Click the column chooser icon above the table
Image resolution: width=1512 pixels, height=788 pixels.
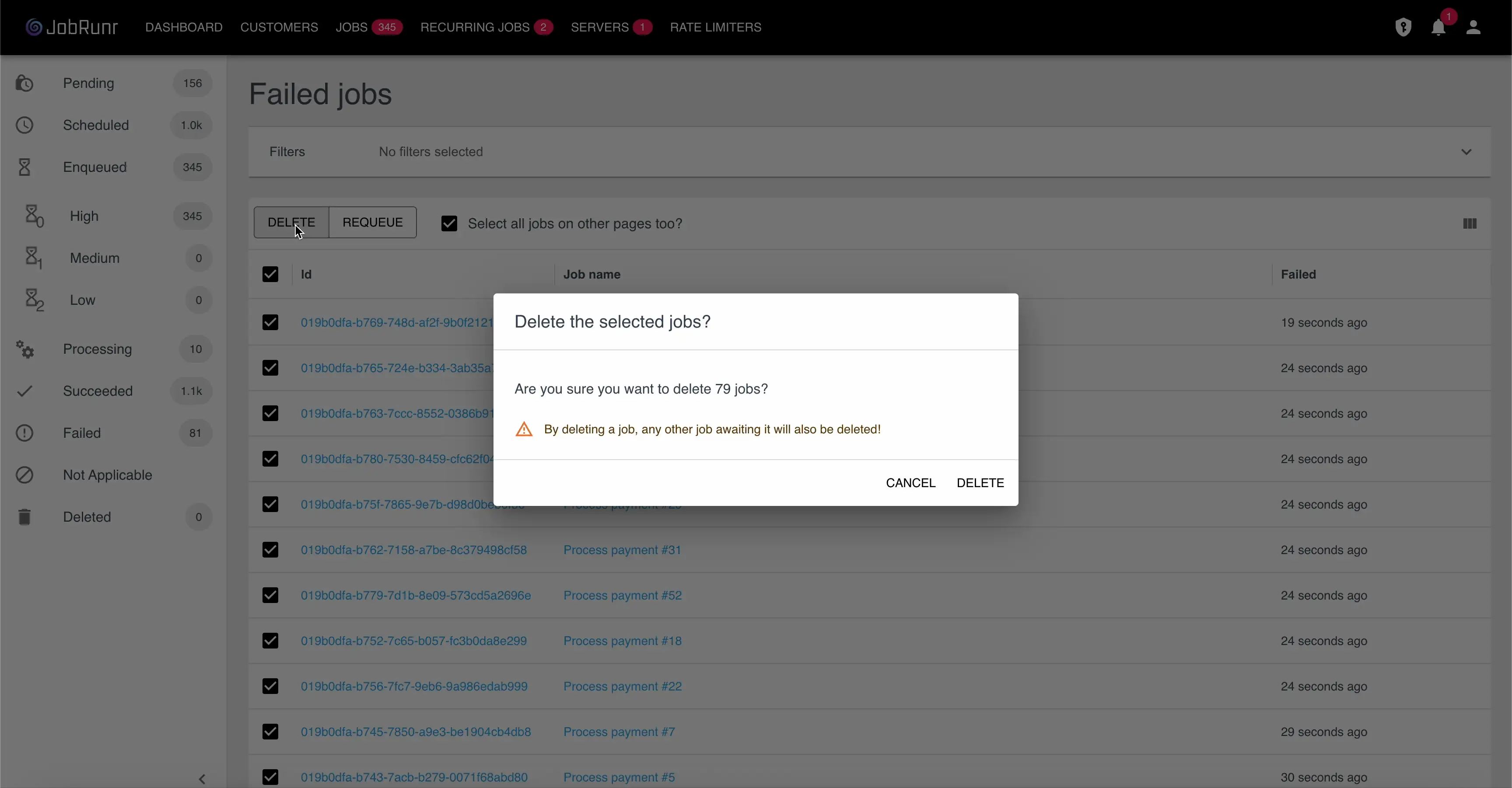click(1469, 223)
